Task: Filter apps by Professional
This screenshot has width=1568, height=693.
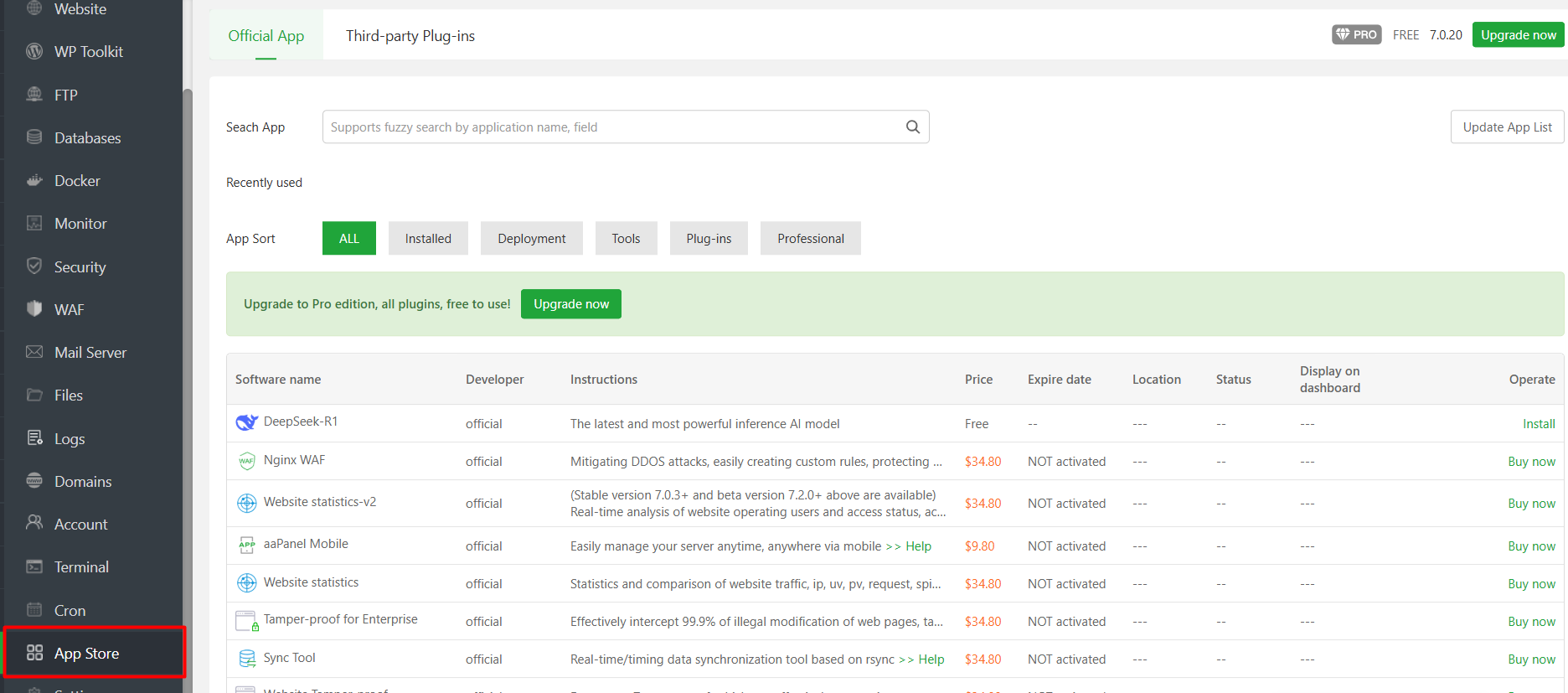Action: (x=811, y=238)
